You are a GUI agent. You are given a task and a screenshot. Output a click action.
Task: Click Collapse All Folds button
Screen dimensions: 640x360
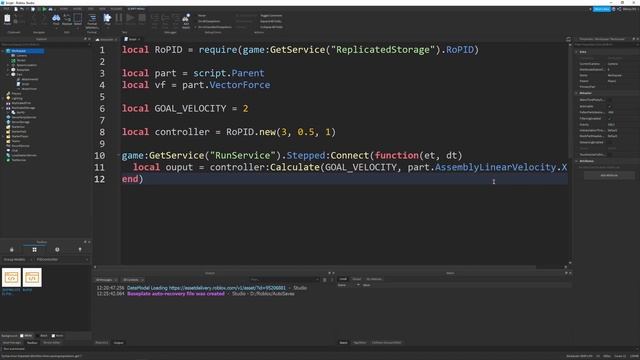pyautogui.click(x=271, y=27)
